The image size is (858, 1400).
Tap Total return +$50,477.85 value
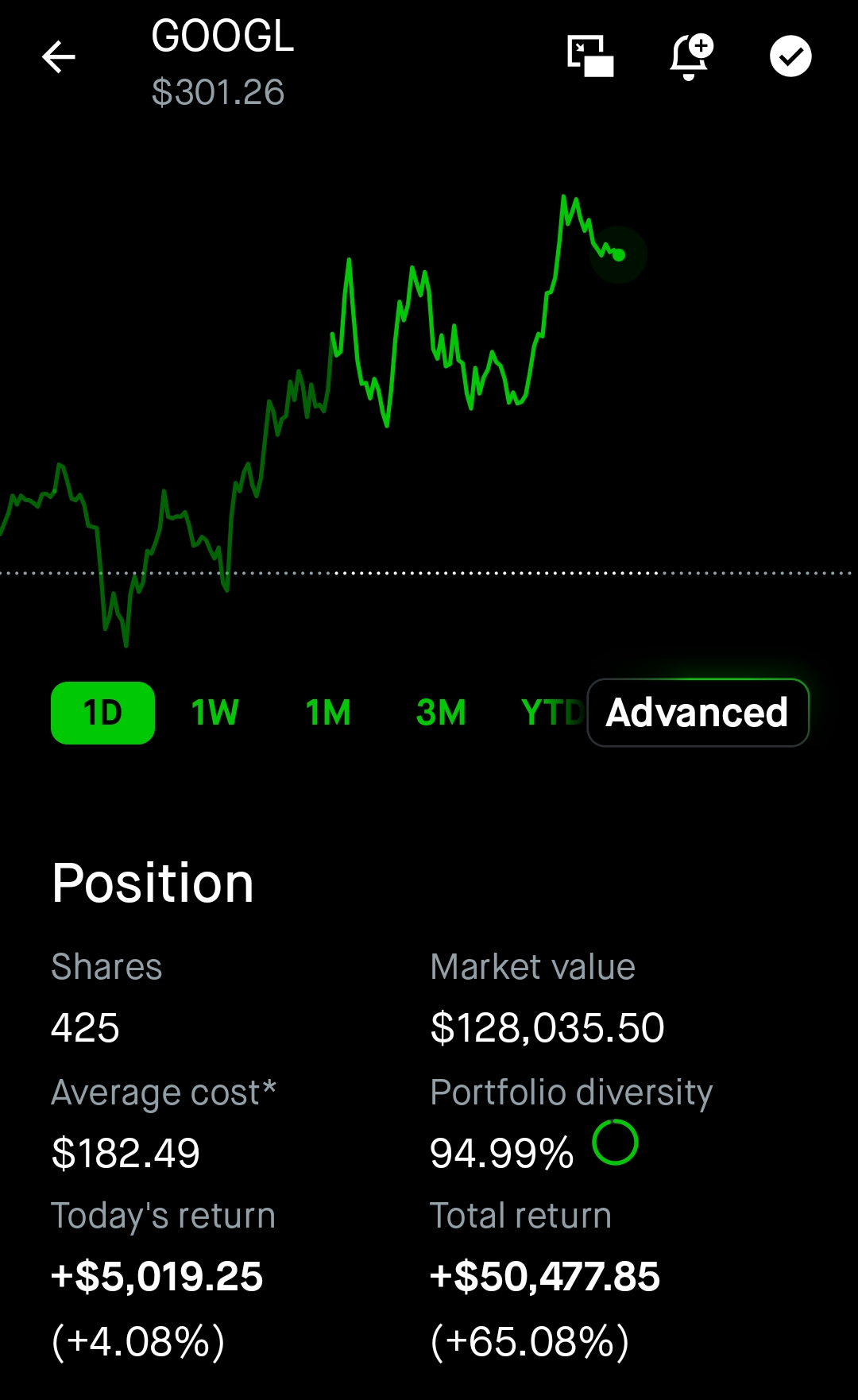(x=545, y=1277)
